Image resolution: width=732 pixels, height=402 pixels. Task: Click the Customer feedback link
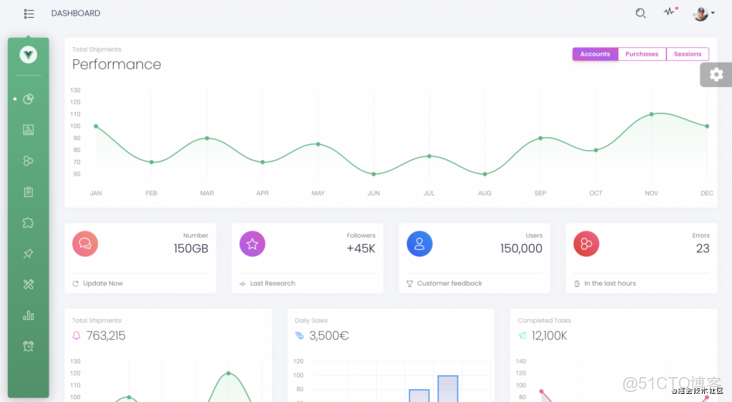click(450, 283)
